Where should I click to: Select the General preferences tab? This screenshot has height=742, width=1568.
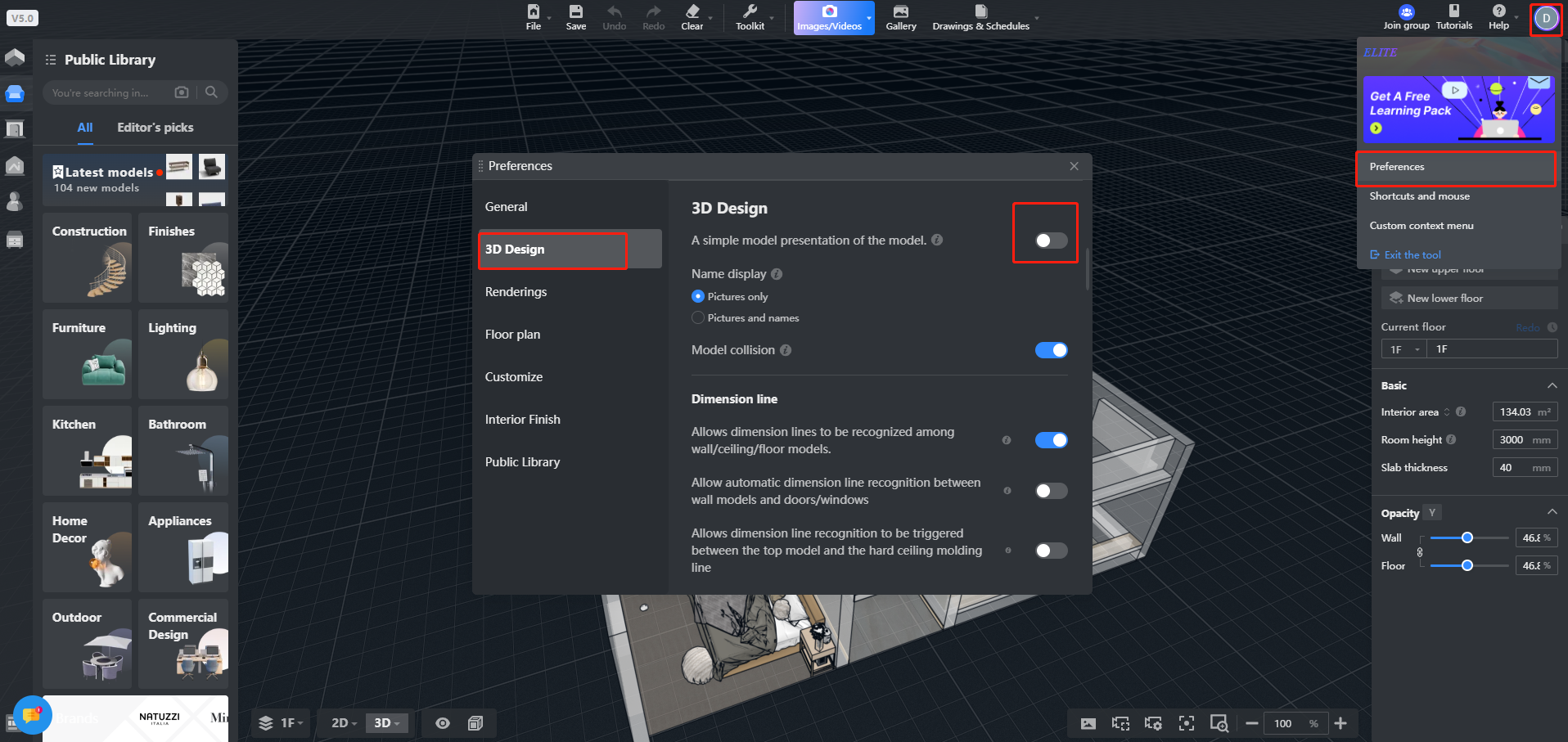(570, 207)
